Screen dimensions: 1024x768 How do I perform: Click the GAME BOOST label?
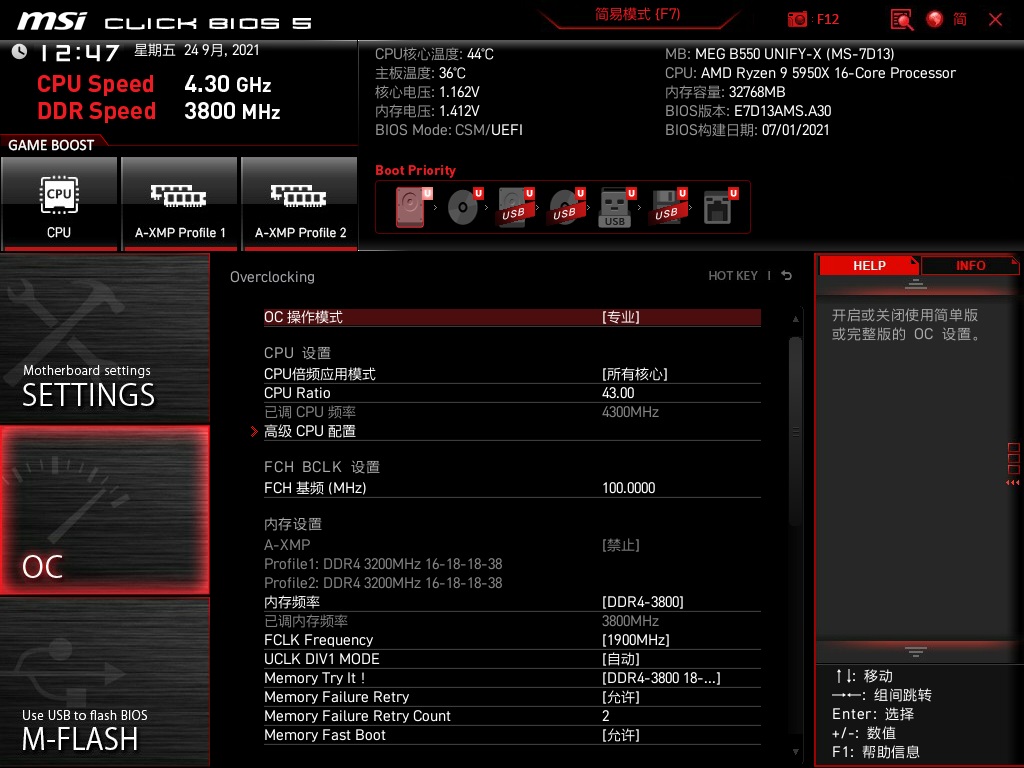coord(51,145)
